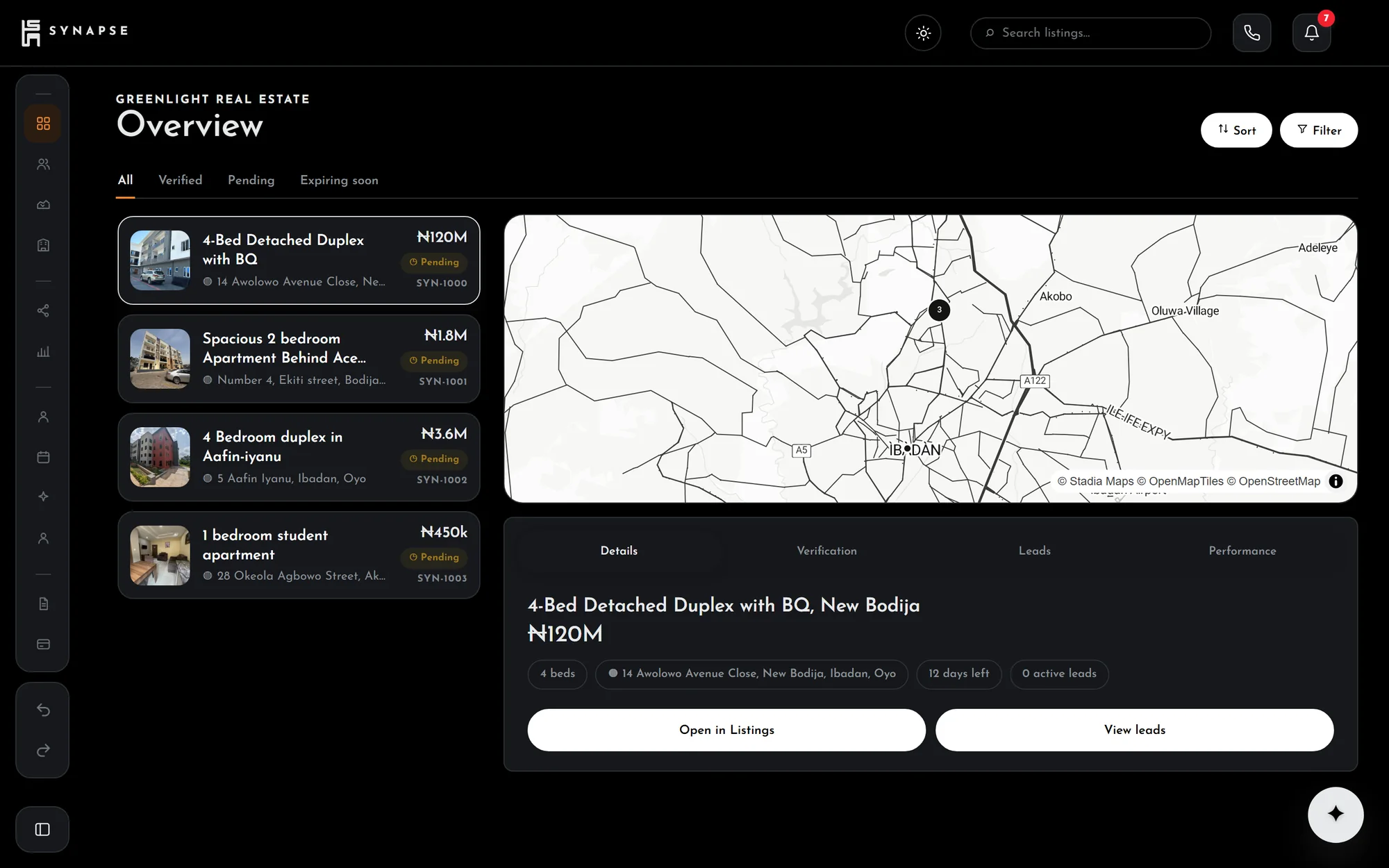Click the redo arrow icon
This screenshot has width=1389, height=868.
(43, 751)
